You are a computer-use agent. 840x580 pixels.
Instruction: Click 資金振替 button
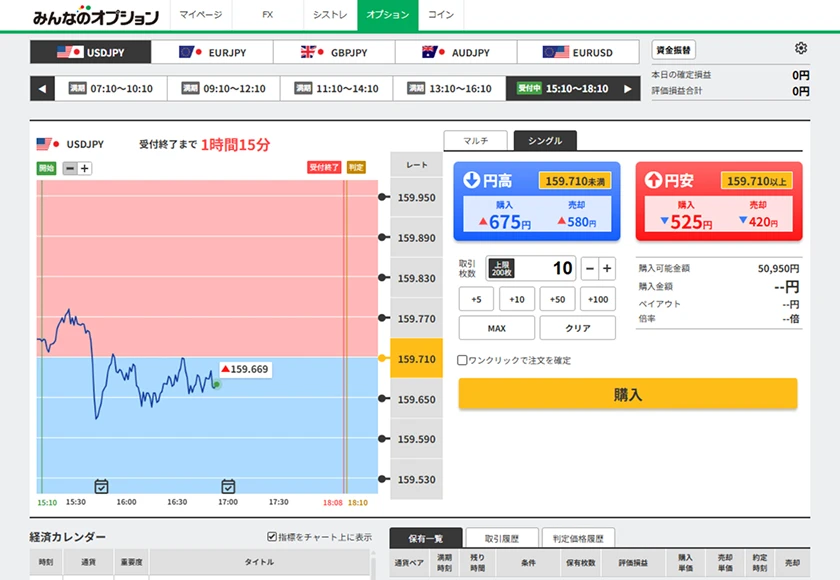(x=673, y=50)
